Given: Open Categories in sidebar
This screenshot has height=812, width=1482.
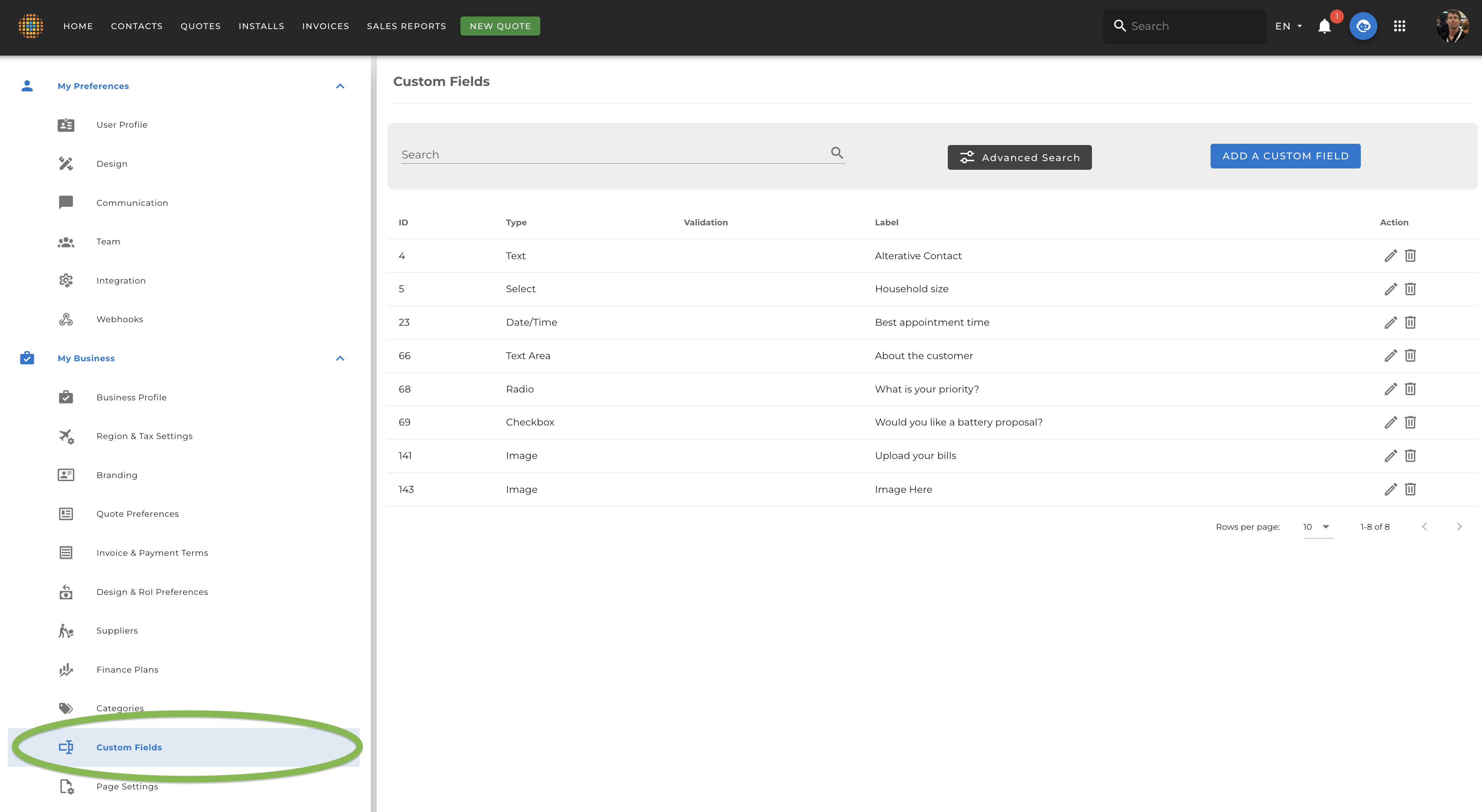Looking at the screenshot, I should (x=120, y=709).
